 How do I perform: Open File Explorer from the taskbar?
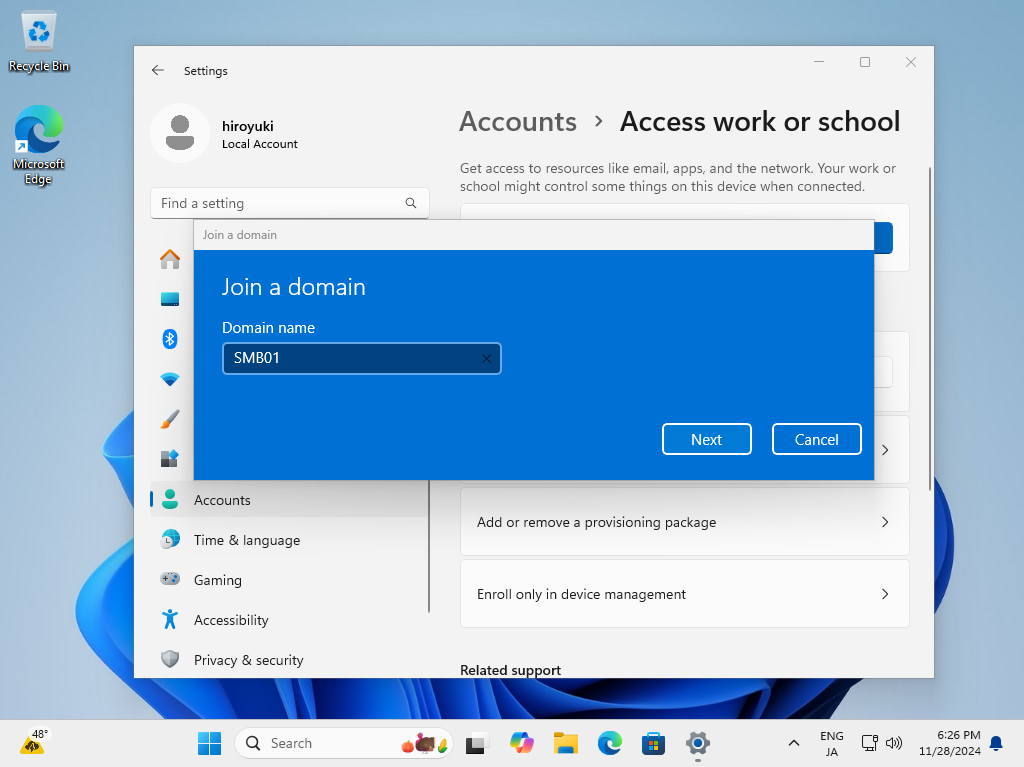point(566,743)
